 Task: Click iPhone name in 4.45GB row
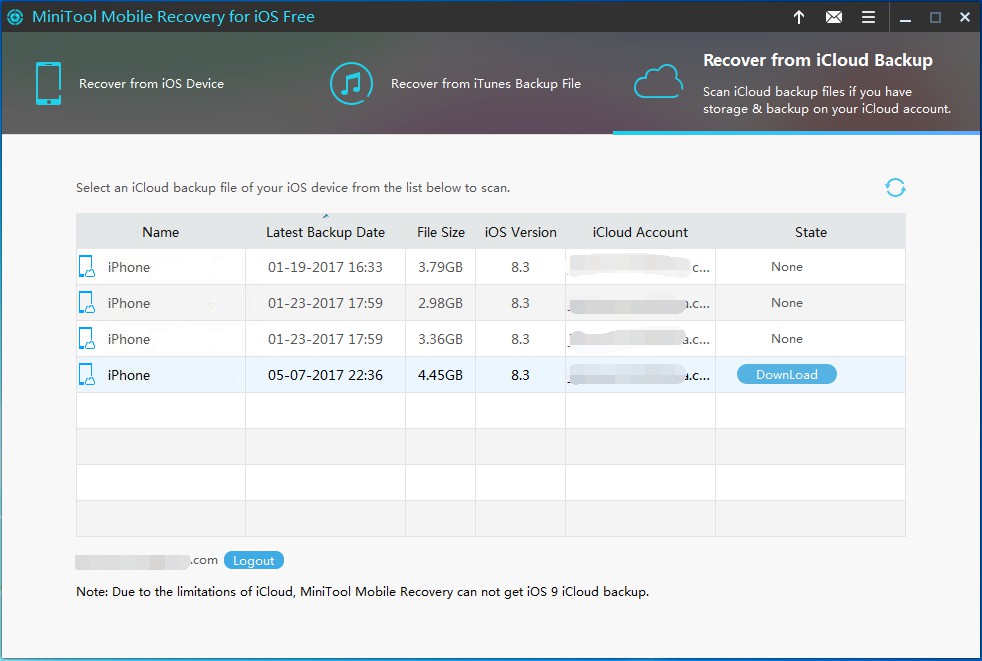[x=128, y=375]
